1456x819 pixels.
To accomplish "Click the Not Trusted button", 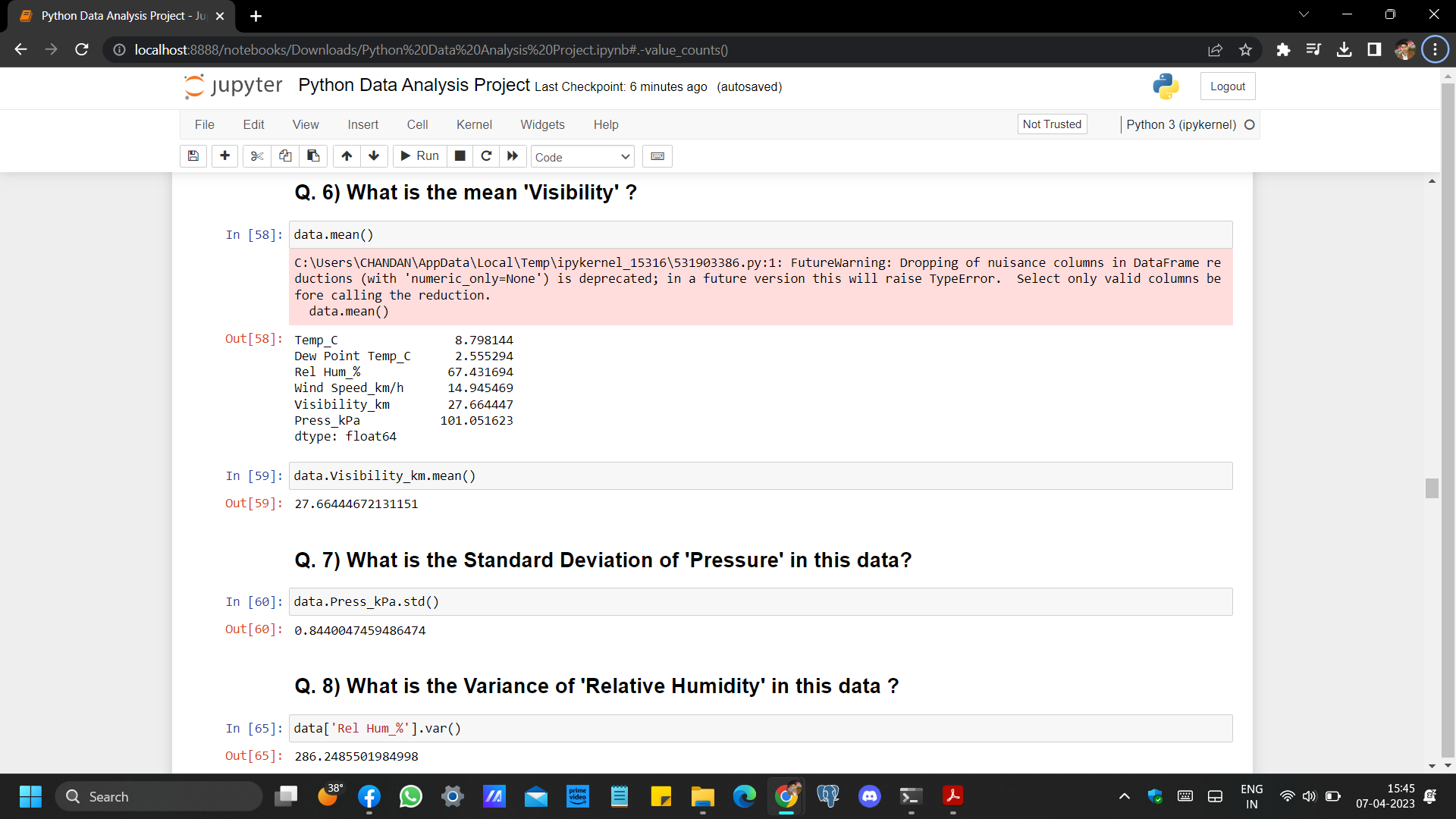I will coord(1052,124).
